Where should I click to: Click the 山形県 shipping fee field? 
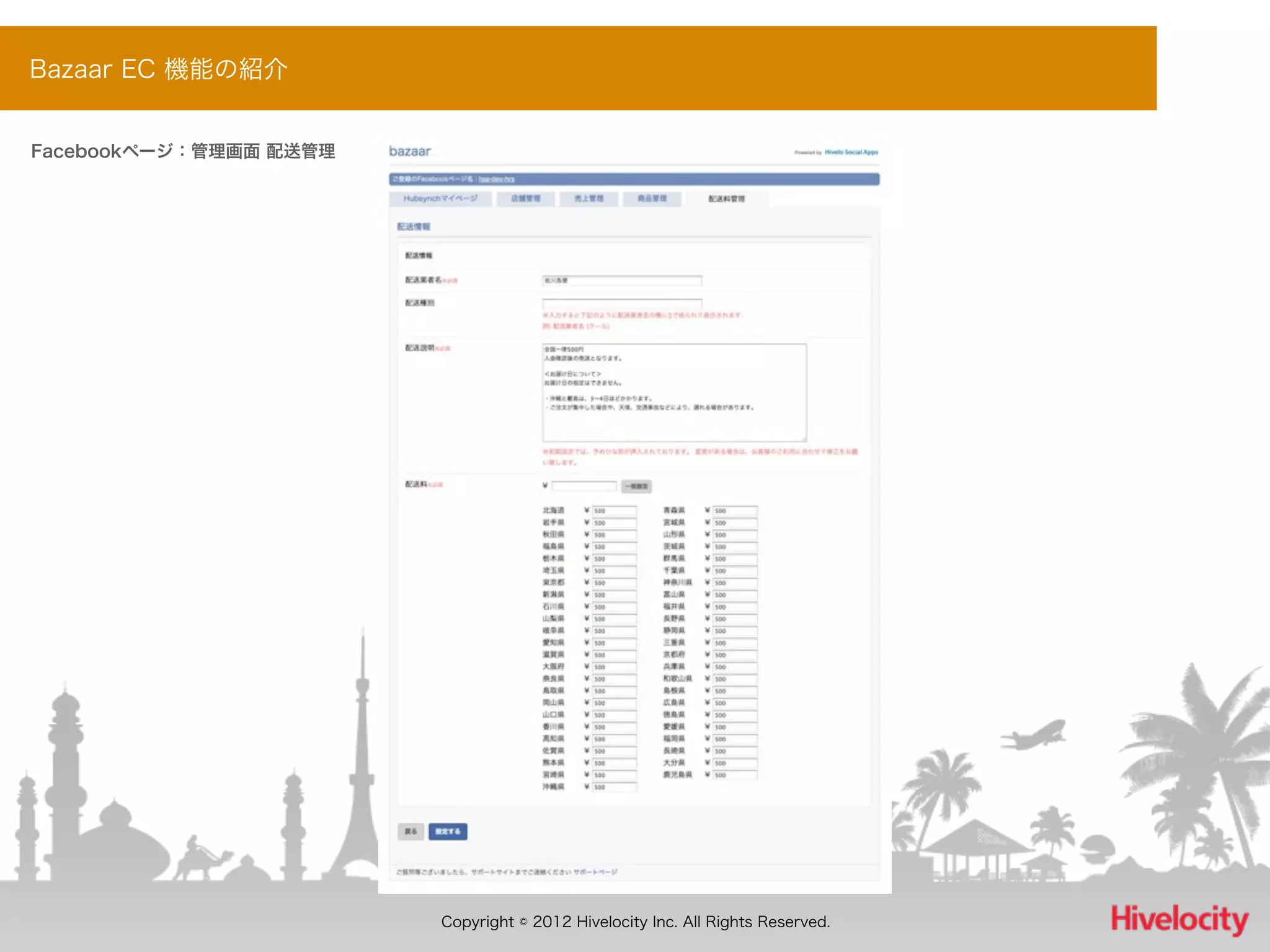tap(734, 534)
